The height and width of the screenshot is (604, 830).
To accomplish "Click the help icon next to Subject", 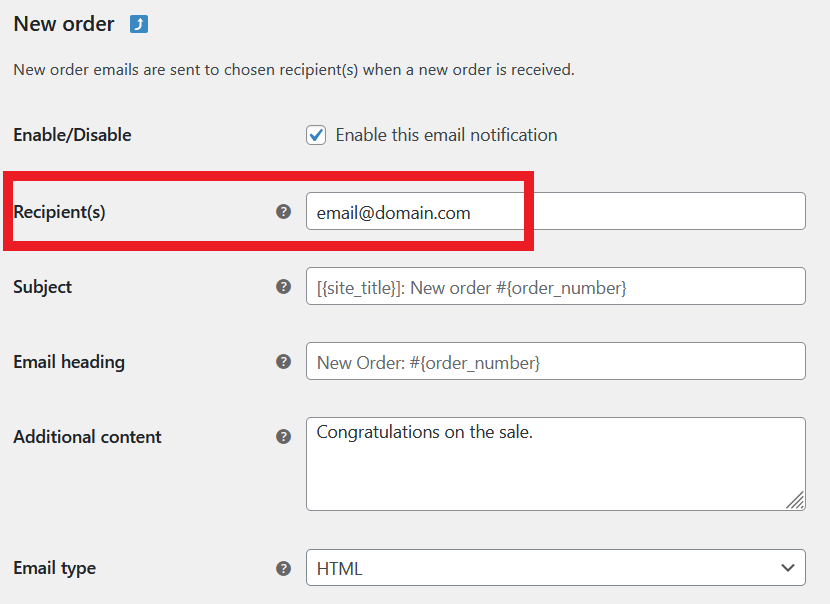I will pyautogui.click(x=283, y=287).
